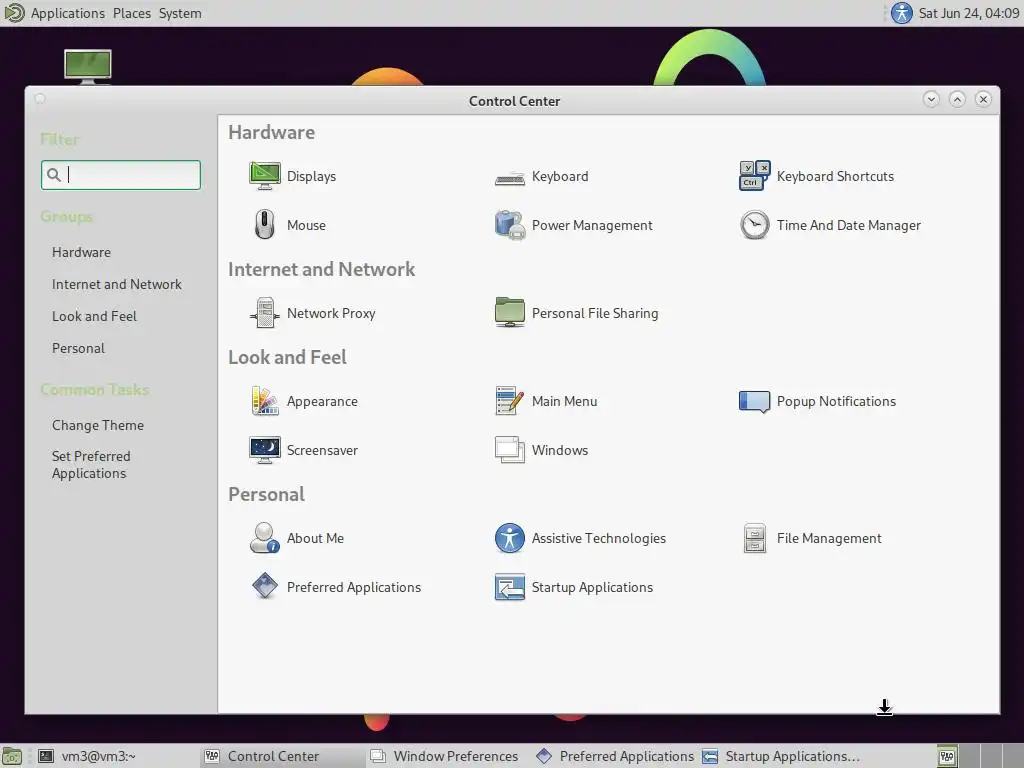Open the About Me icon
Image resolution: width=1024 pixels, height=768 pixels.
264,538
